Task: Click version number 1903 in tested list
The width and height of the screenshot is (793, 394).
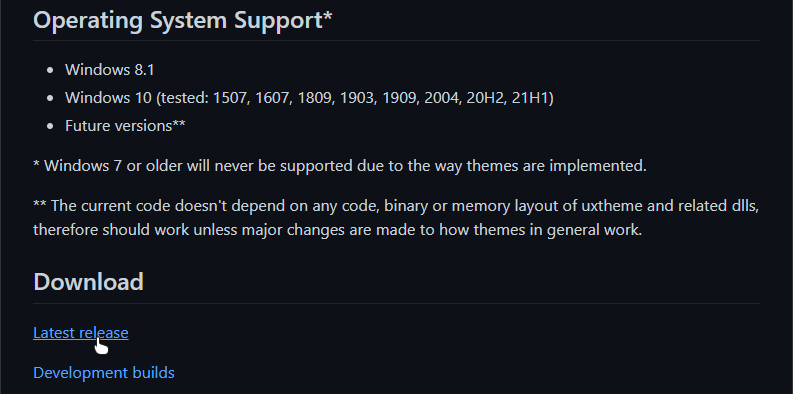Action: tap(358, 97)
